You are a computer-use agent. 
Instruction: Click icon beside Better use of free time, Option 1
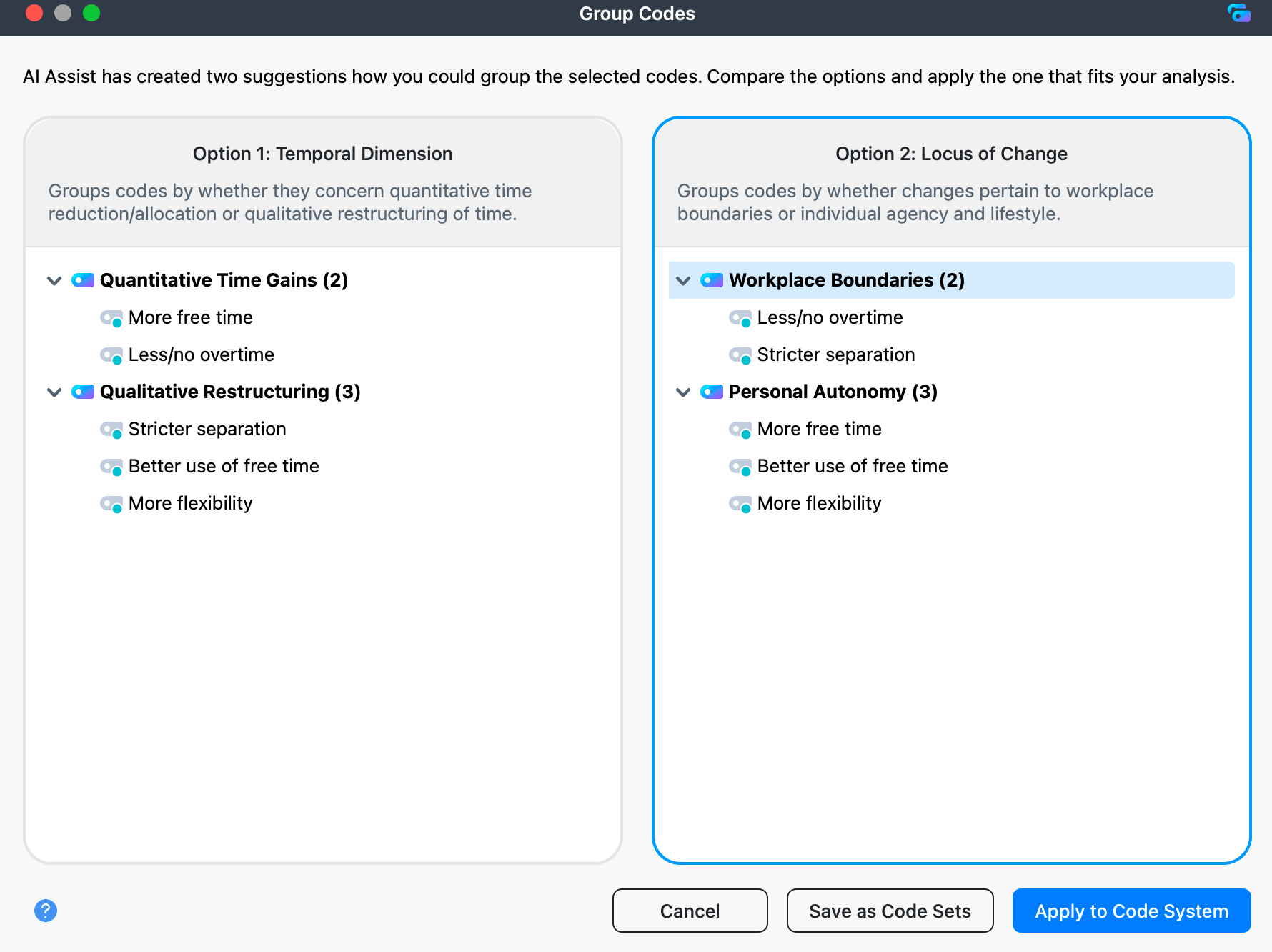111,467
